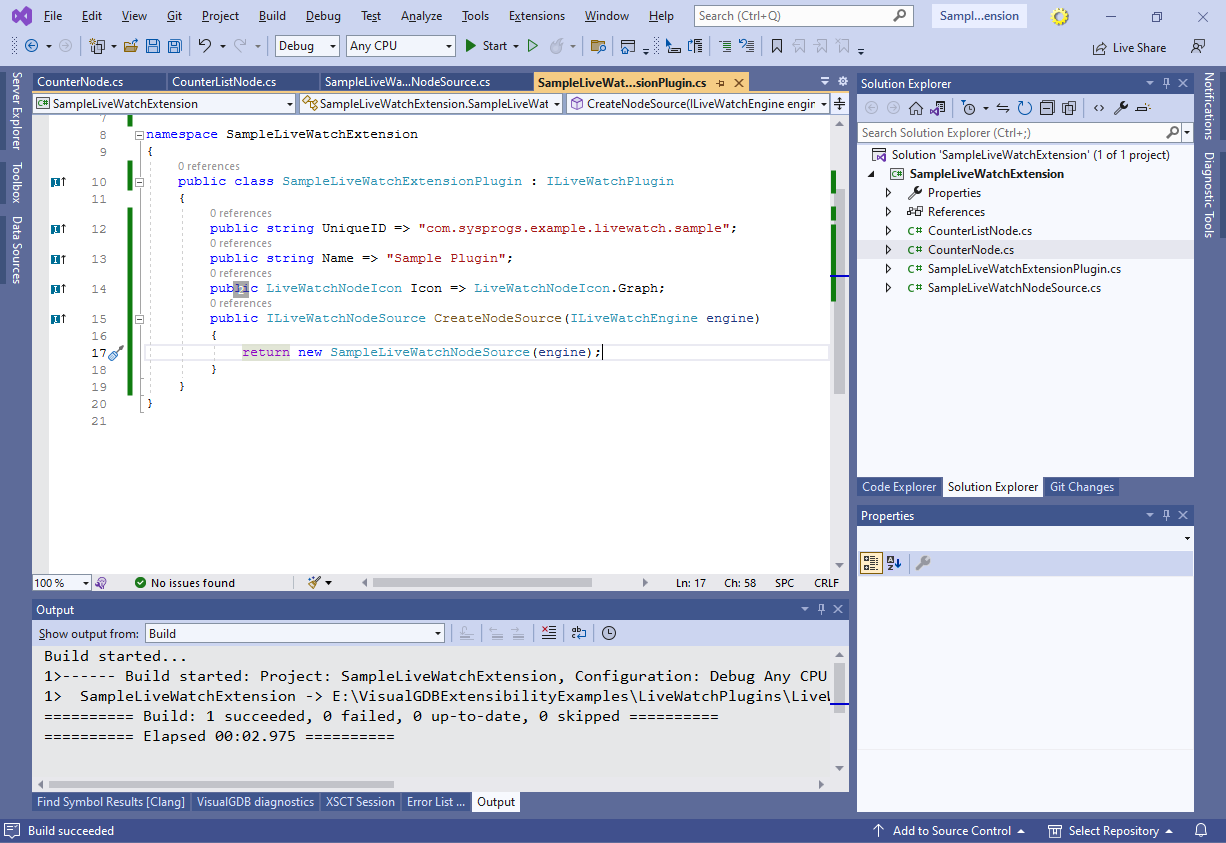The image size is (1226, 843).
Task: Open the Debug configuration dropdown
Action: [x=309, y=46]
